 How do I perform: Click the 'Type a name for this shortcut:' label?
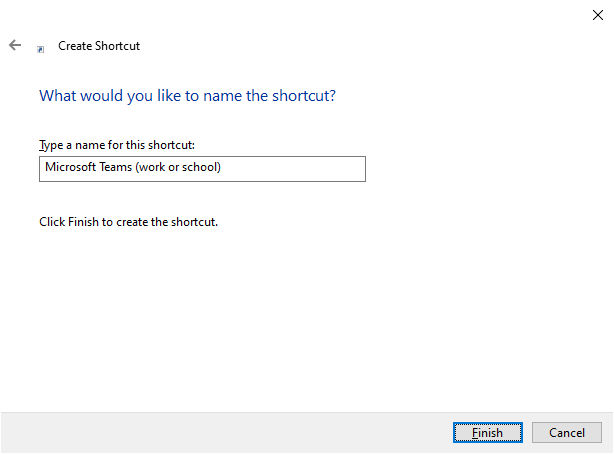coord(117,145)
